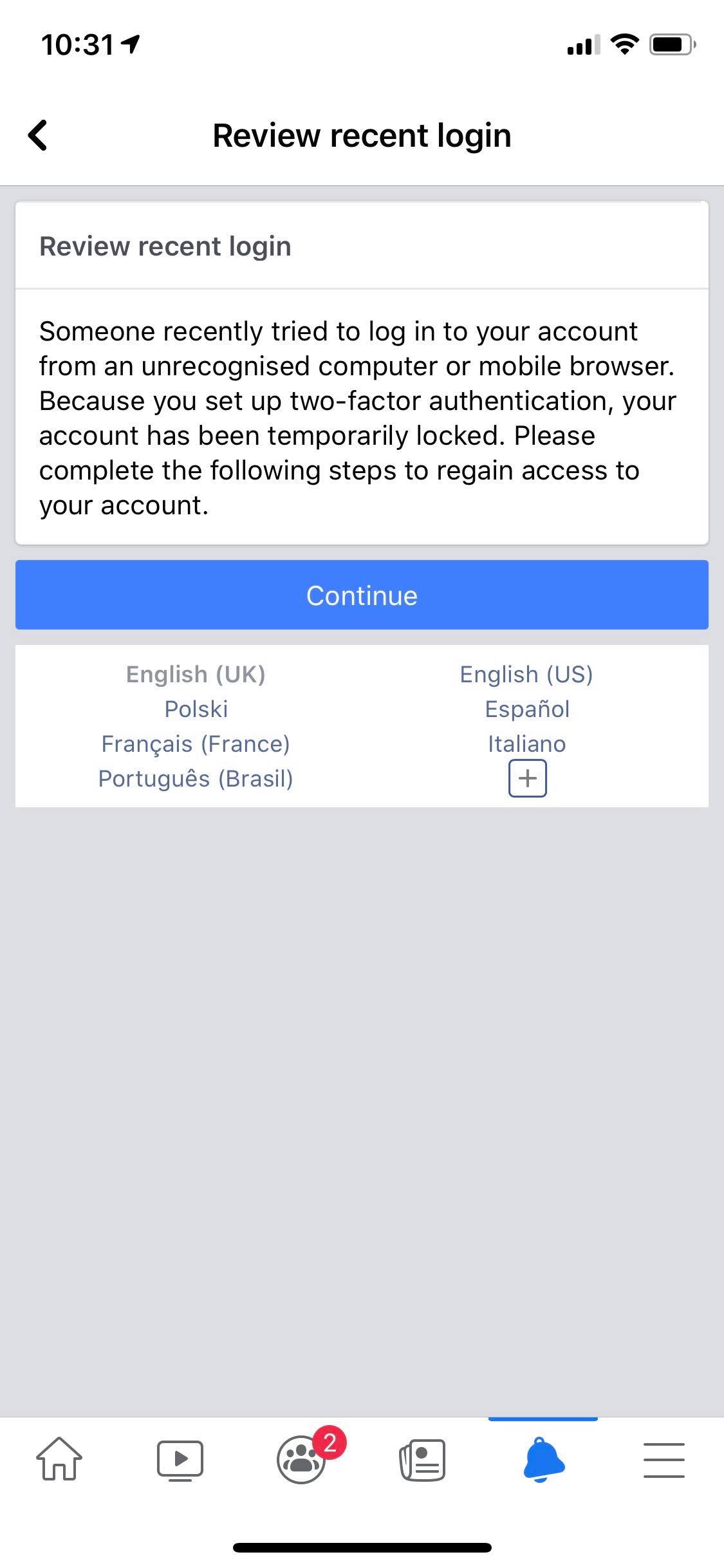Tap the battery status icon
Viewport: 724px width, 1568px height.
point(673,44)
